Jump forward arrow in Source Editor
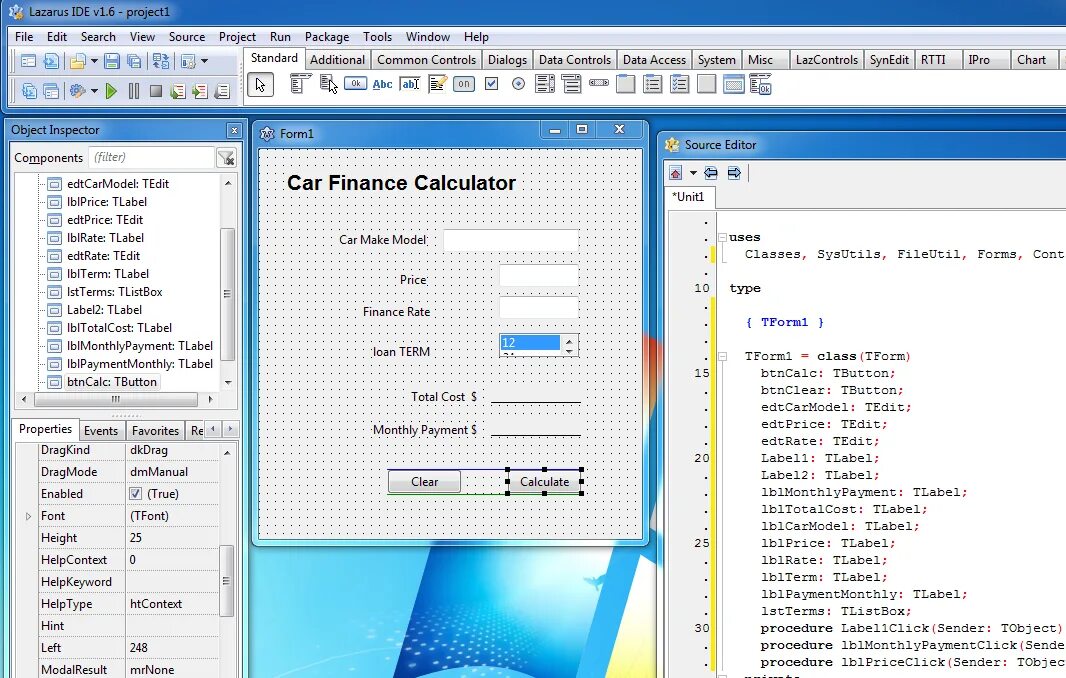This screenshot has width=1066, height=678. click(x=734, y=173)
